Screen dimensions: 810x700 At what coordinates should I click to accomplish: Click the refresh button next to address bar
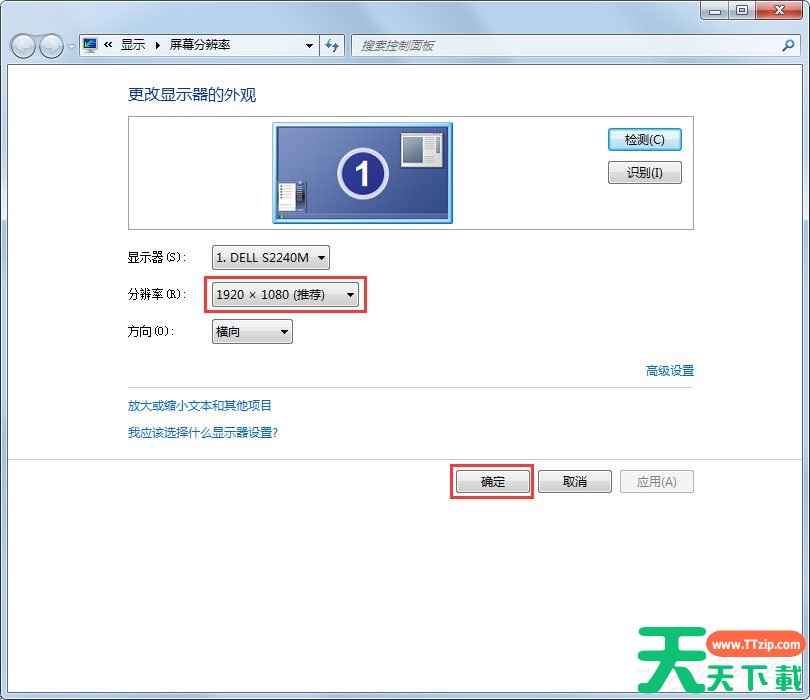332,45
